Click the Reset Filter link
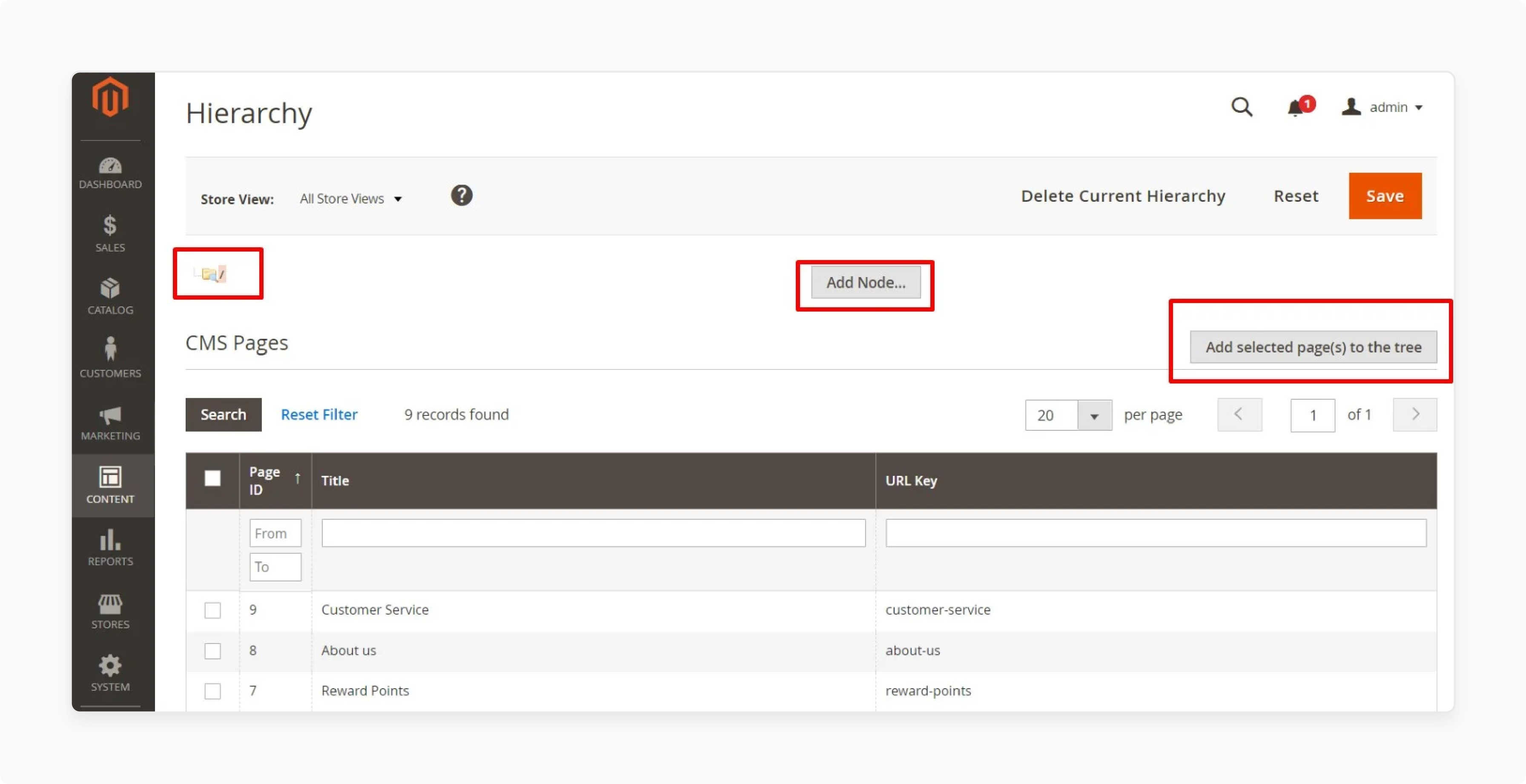This screenshot has height=784, width=1526. coord(319,415)
